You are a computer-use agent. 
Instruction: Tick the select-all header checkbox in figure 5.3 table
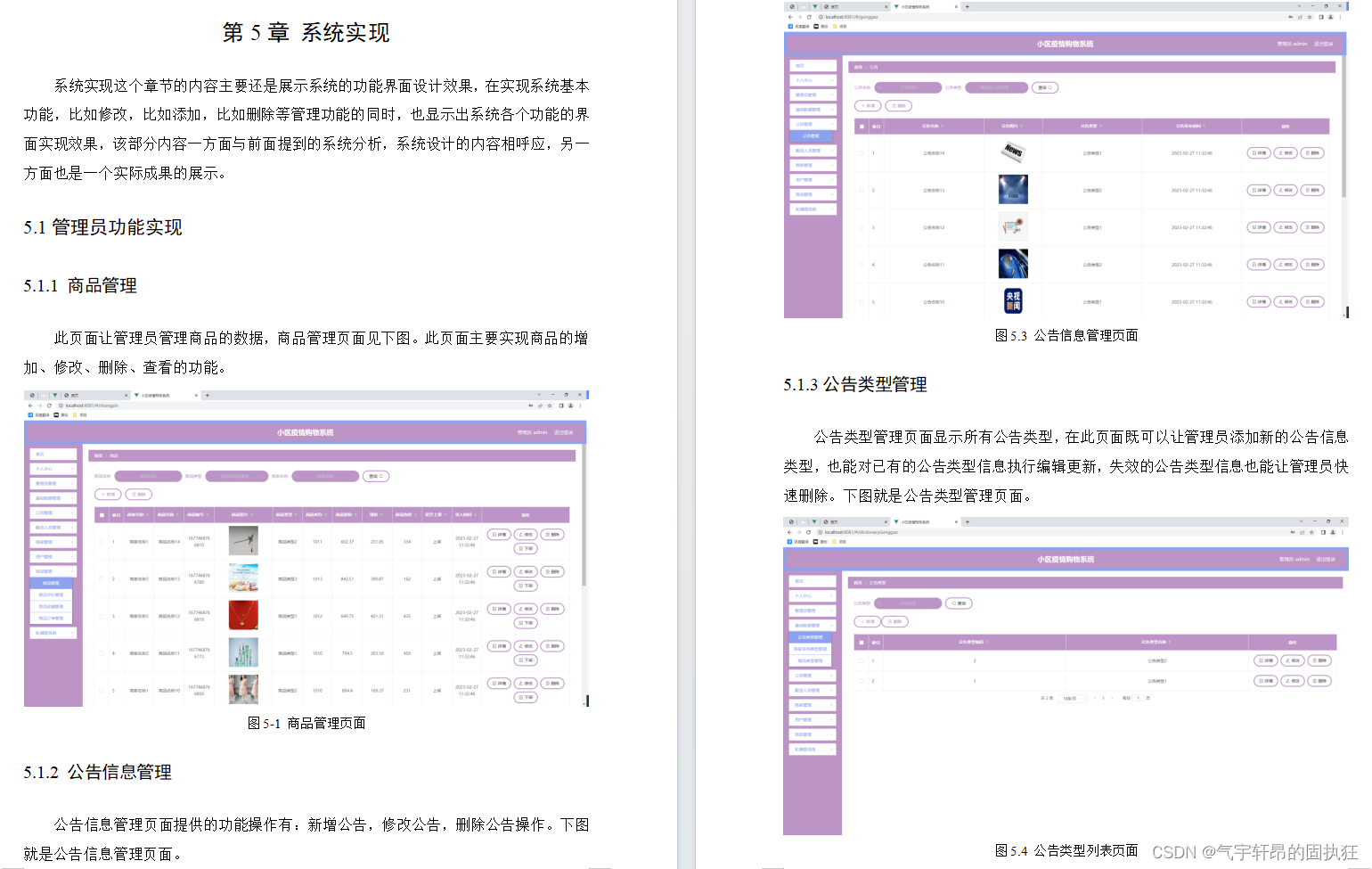coord(862,127)
